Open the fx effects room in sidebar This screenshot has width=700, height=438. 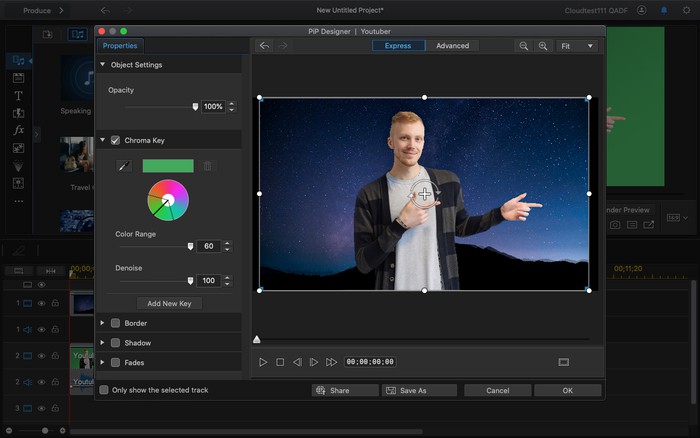click(18, 131)
